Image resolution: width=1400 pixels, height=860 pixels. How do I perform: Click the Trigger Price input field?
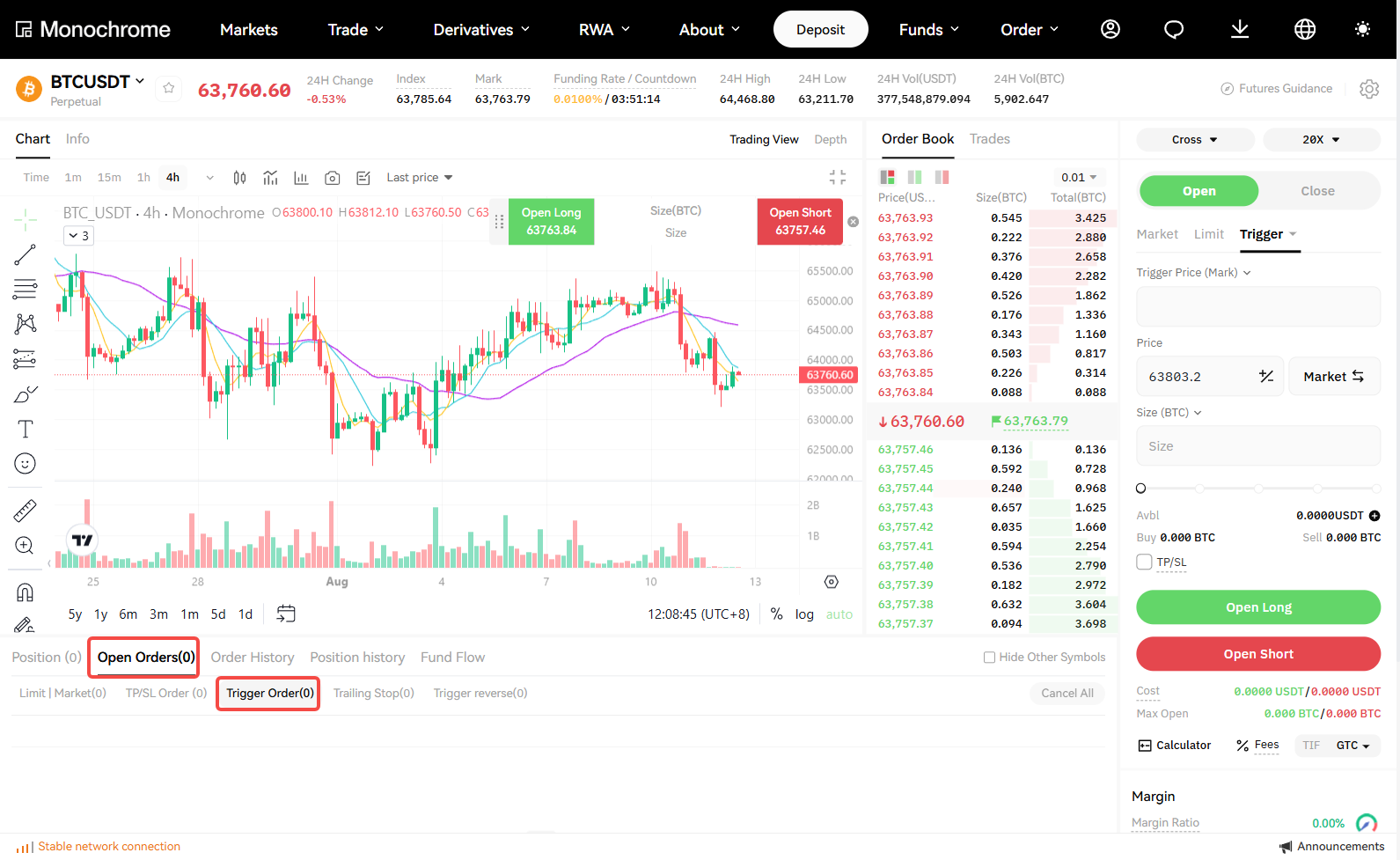(1258, 306)
